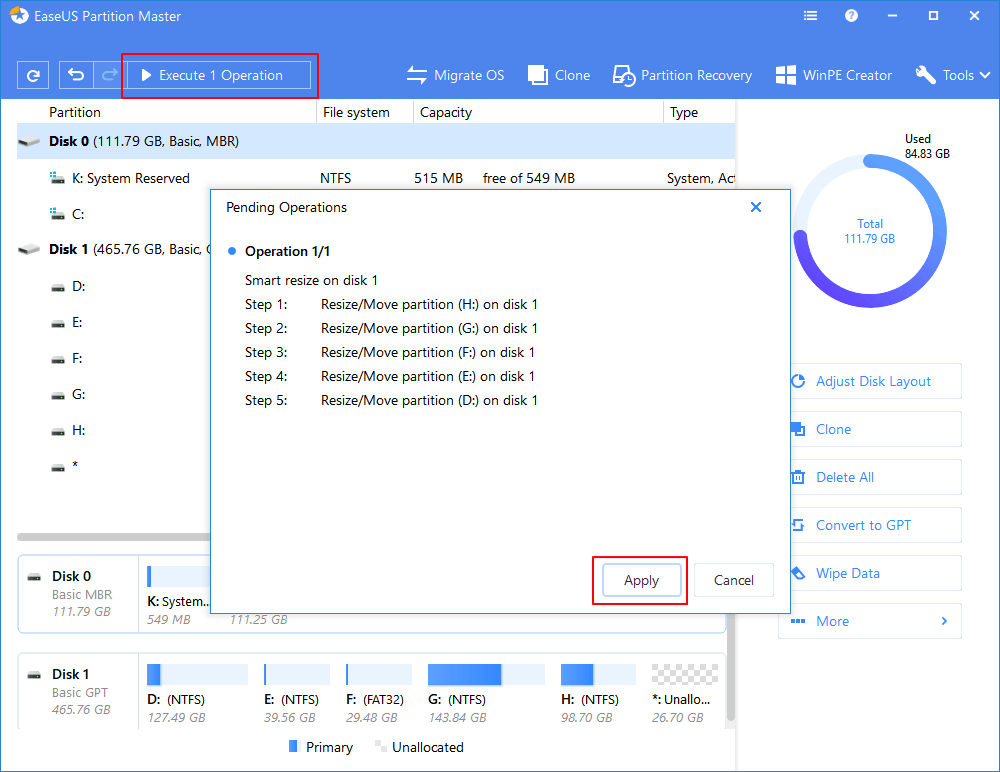Click the Total 111.79 GB usage ring
Image resolution: width=1000 pixels, height=772 pixels.
click(870, 231)
